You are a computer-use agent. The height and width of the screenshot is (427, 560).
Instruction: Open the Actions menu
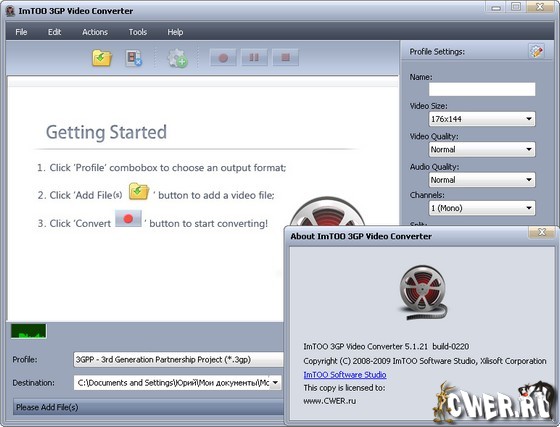(x=95, y=32)
